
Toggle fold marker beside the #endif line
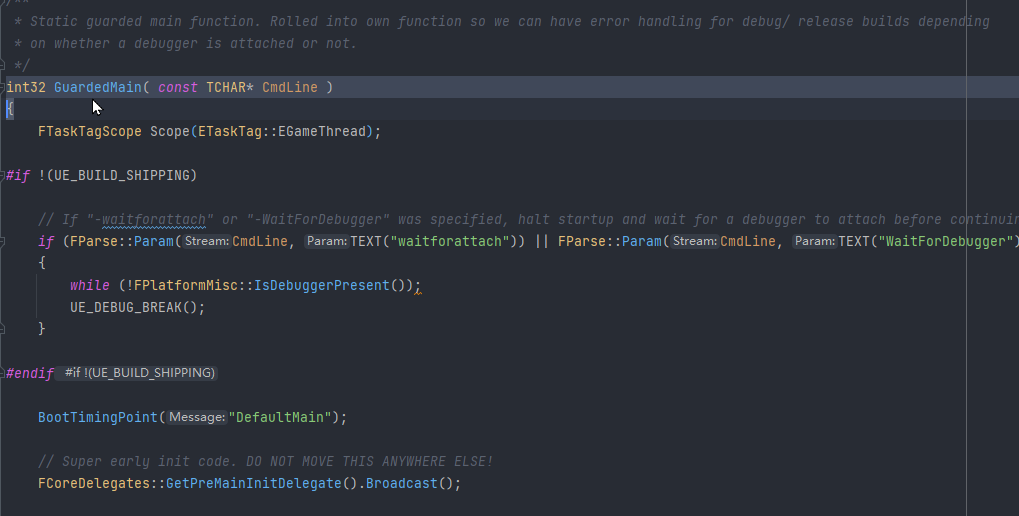(x=4, y=373)
